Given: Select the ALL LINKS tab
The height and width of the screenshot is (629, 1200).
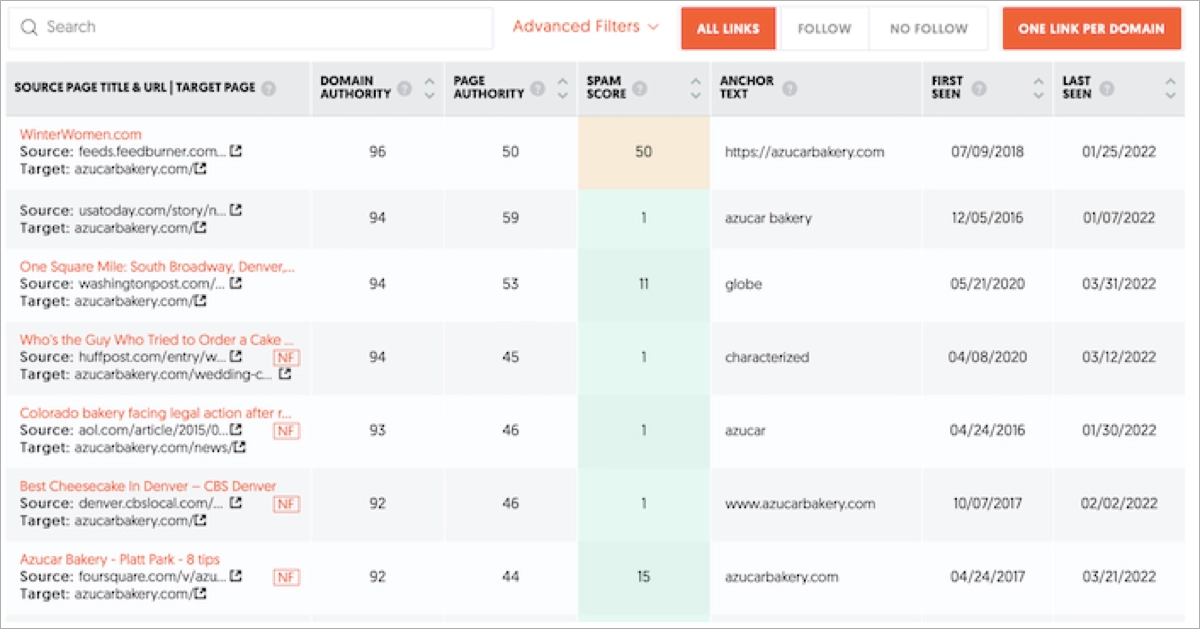Looking at the screenshot, I should click(727, 29).
